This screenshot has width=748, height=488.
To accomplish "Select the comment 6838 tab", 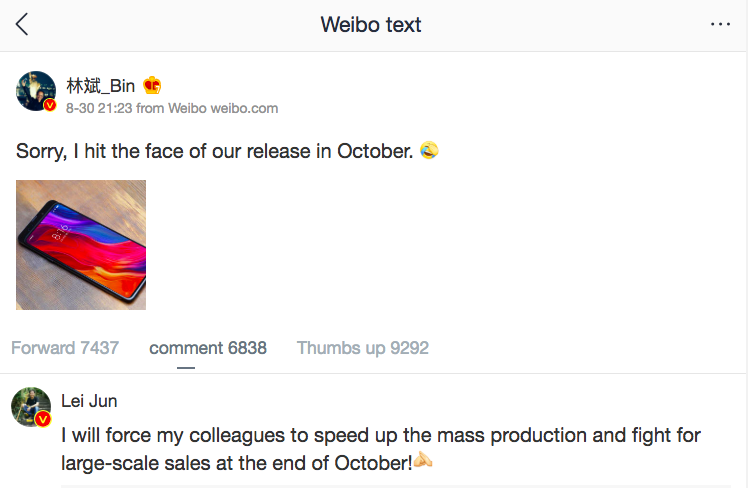I will 208,348.
